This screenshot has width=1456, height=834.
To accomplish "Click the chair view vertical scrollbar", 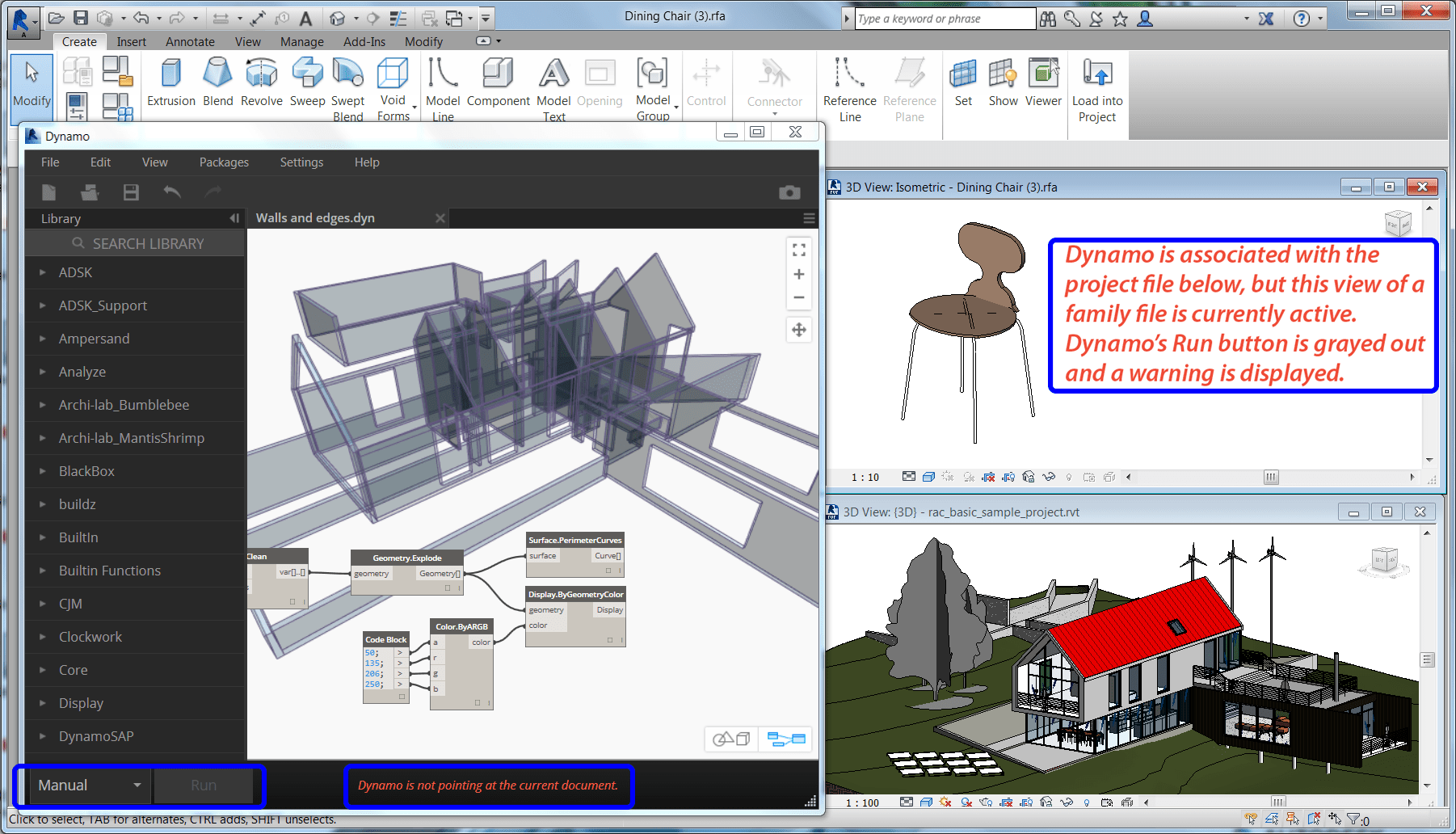I will tap(1429, 333).
